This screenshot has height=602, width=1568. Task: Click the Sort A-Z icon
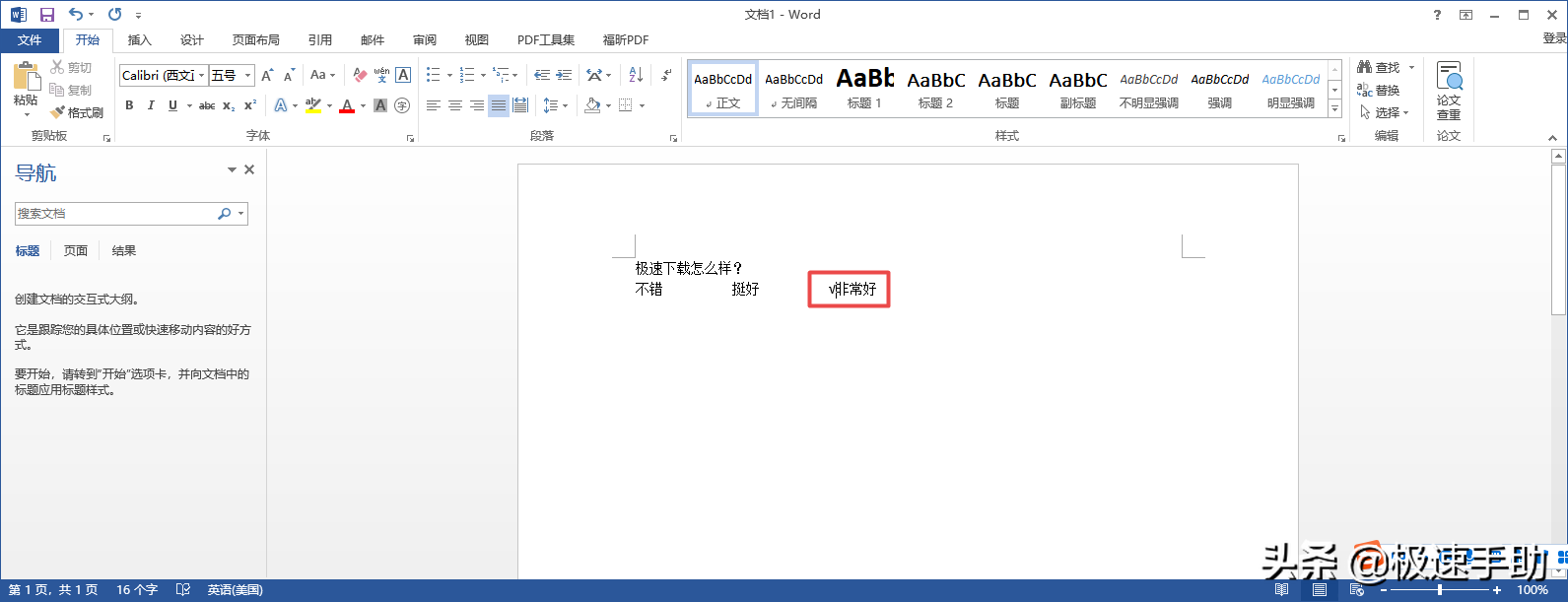tap(636, 75)
